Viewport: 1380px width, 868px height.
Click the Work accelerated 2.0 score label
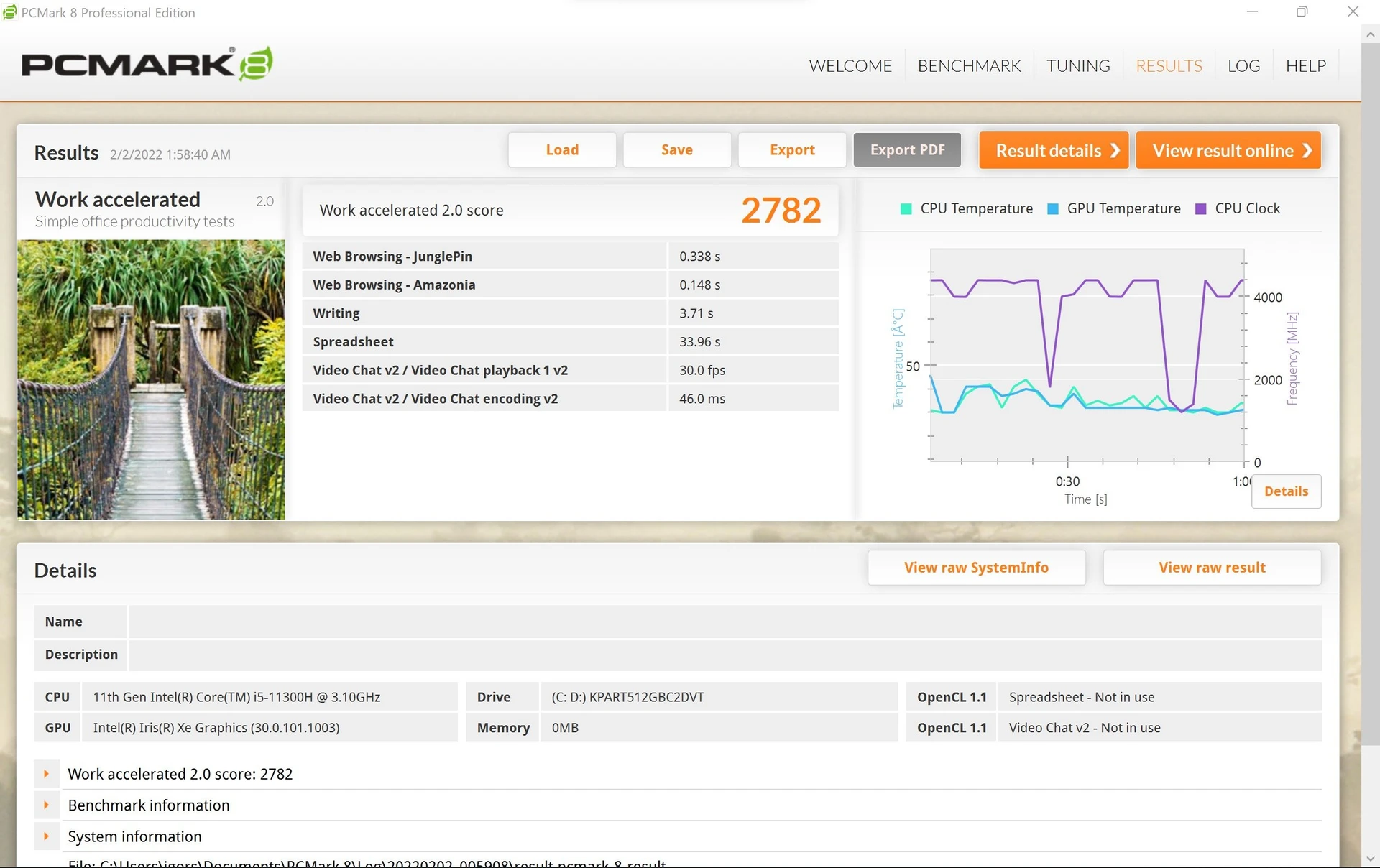click(411, 211)
